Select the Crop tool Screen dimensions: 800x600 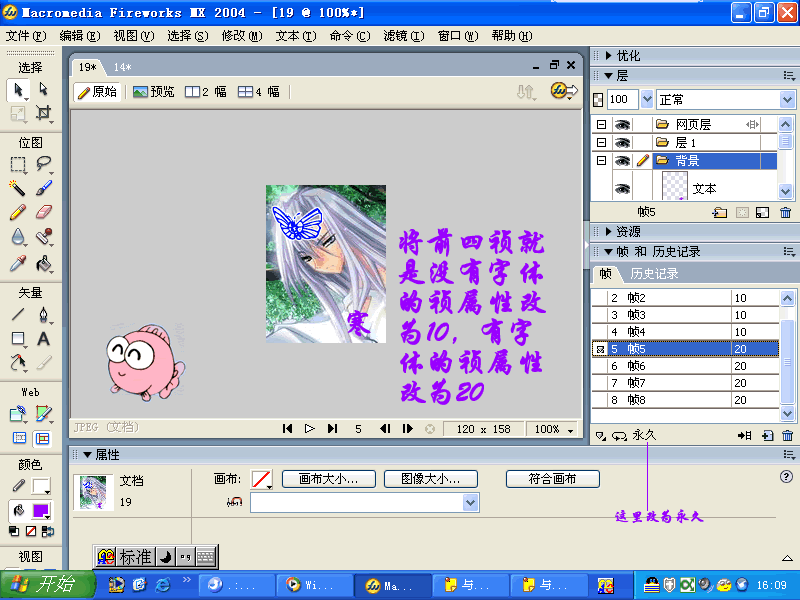point(43,113)
